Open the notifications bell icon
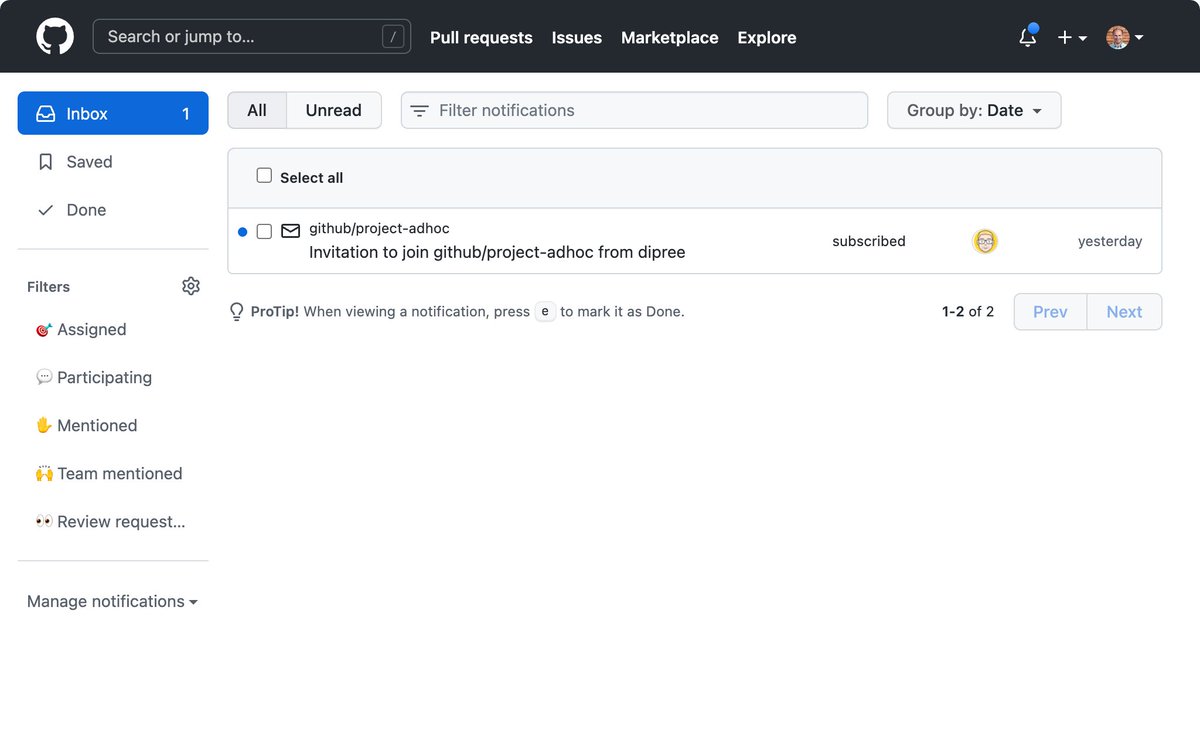Image resolution: width=1200 pixels, height=750 pixels. coord(1027,37)
